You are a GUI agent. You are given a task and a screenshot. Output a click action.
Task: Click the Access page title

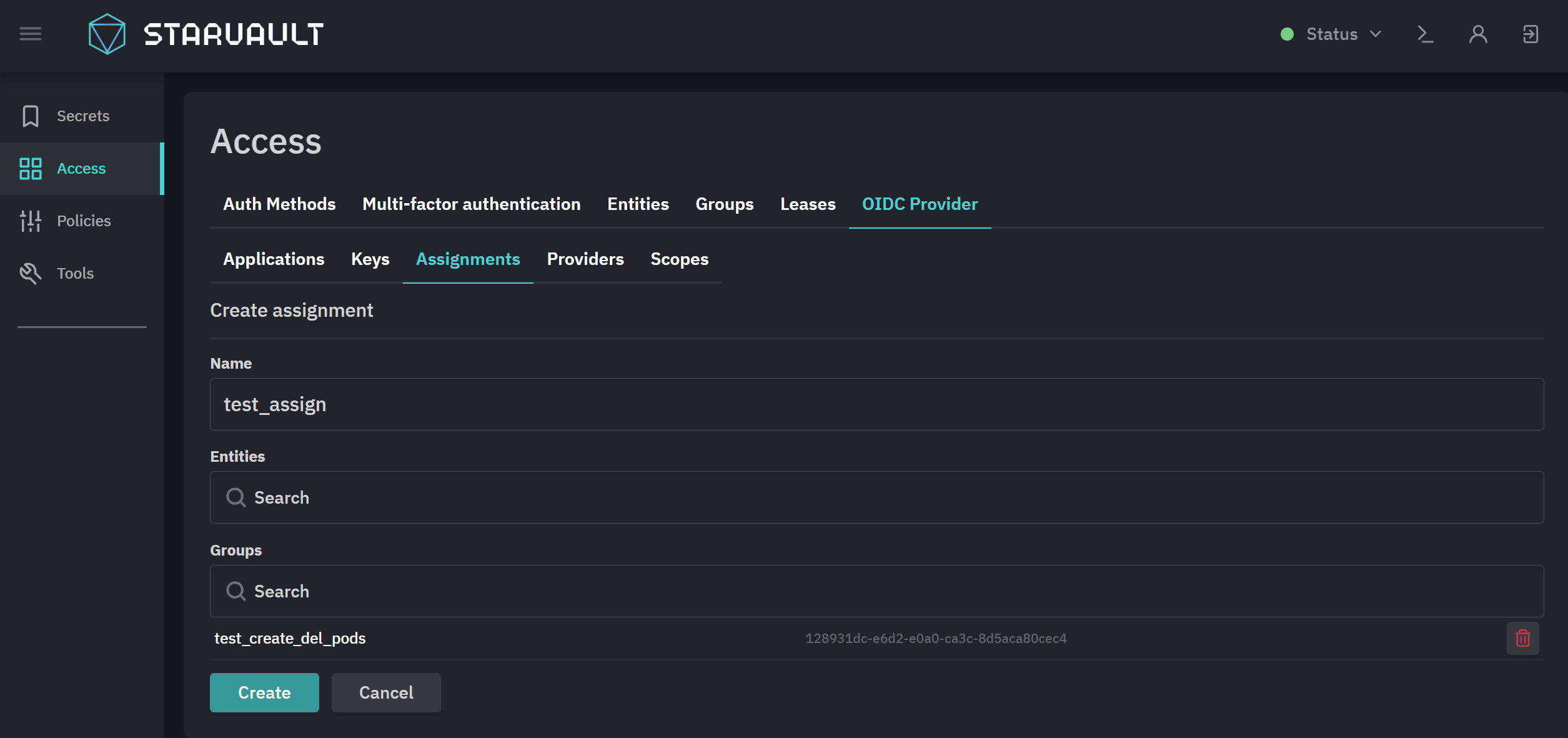click(x=265, y=141)
